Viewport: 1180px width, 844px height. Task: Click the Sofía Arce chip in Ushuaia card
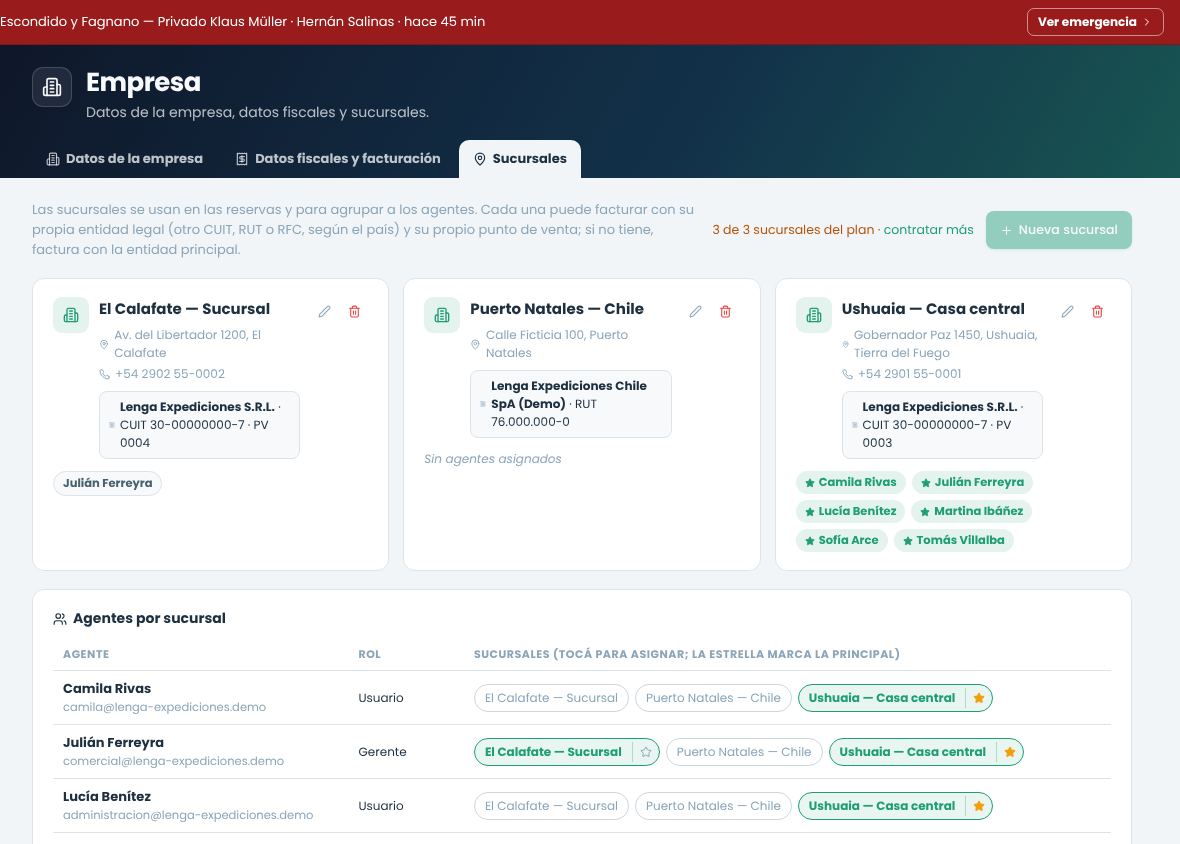click(842, 540)
